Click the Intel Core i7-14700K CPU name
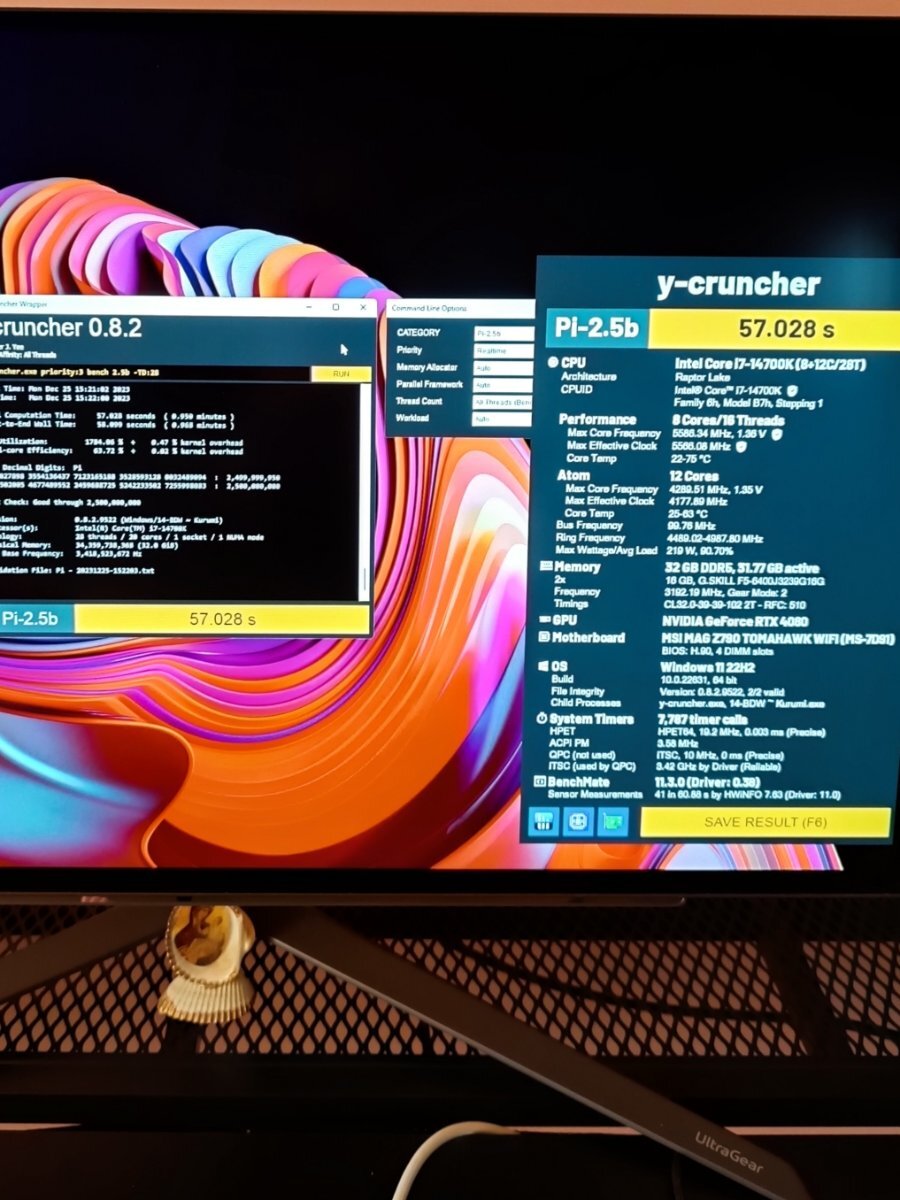 pos(770,364)
